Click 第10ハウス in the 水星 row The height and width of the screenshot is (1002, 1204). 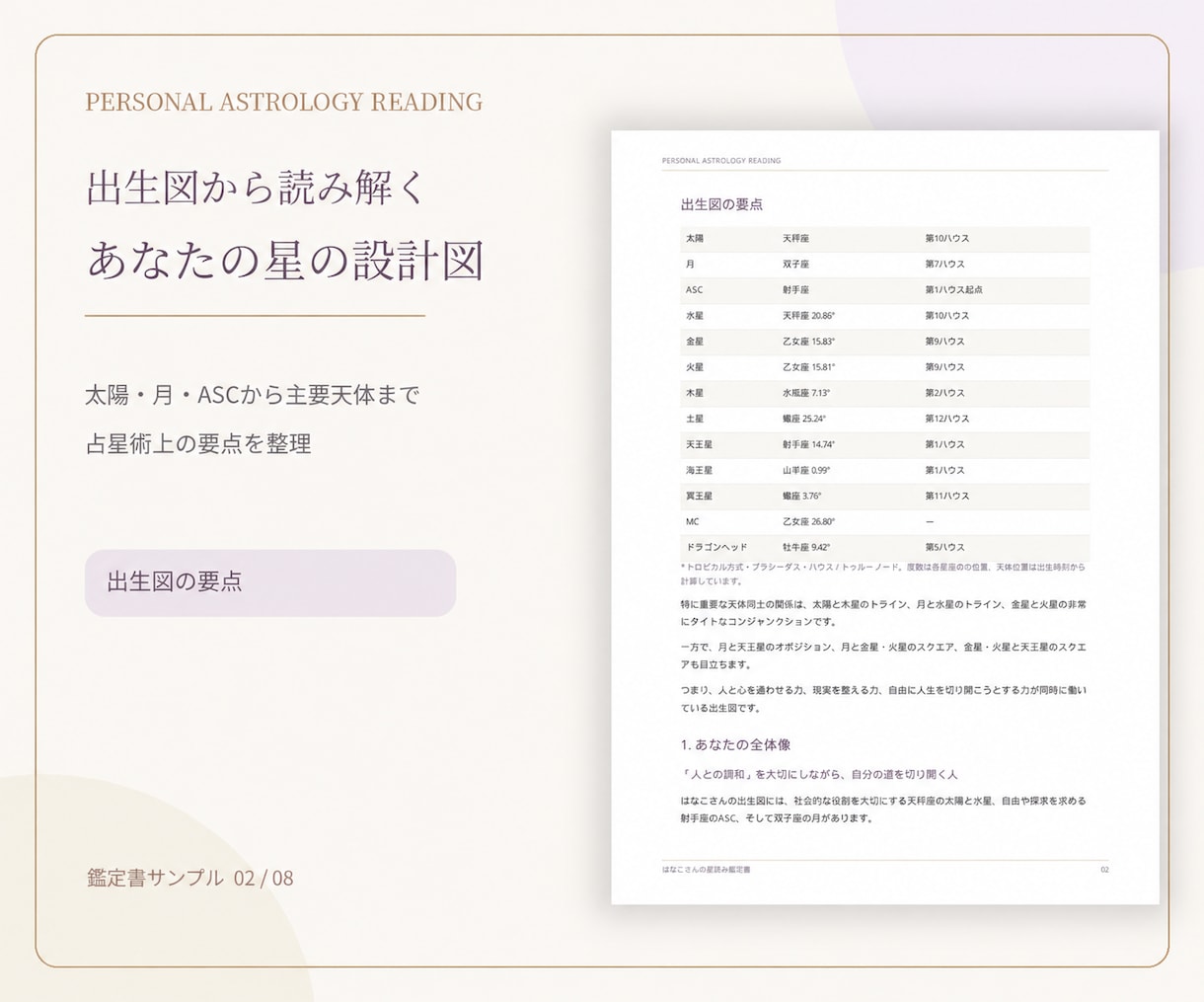(x=946, y=316)
